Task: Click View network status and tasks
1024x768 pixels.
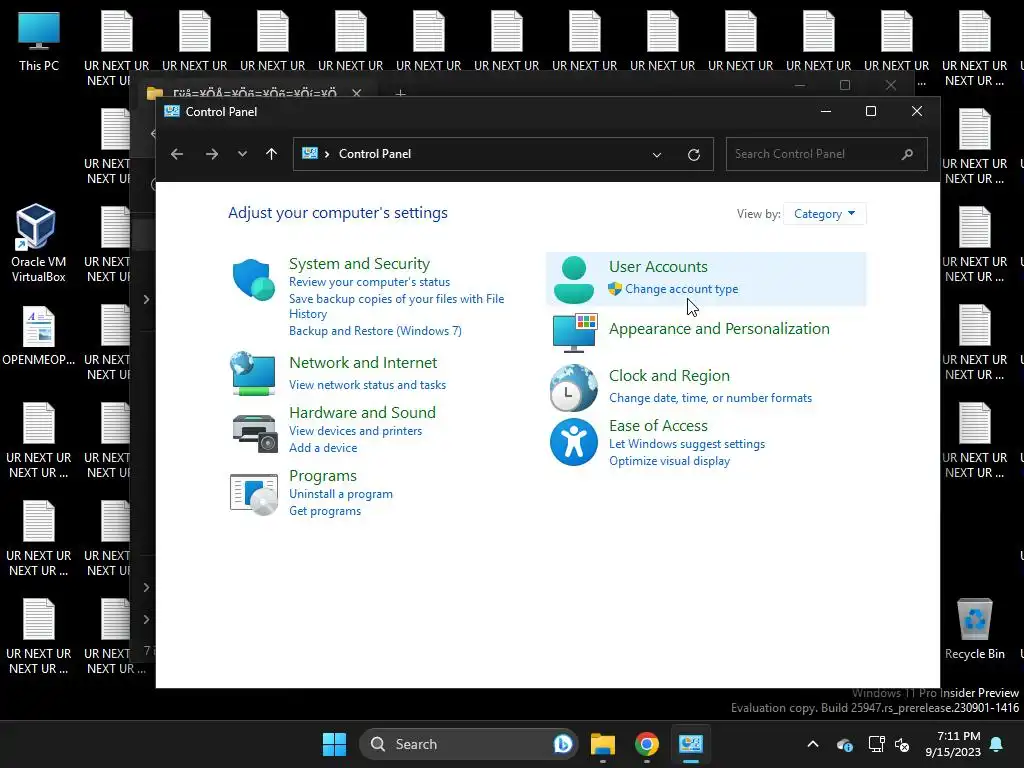Action: (368, 385)
